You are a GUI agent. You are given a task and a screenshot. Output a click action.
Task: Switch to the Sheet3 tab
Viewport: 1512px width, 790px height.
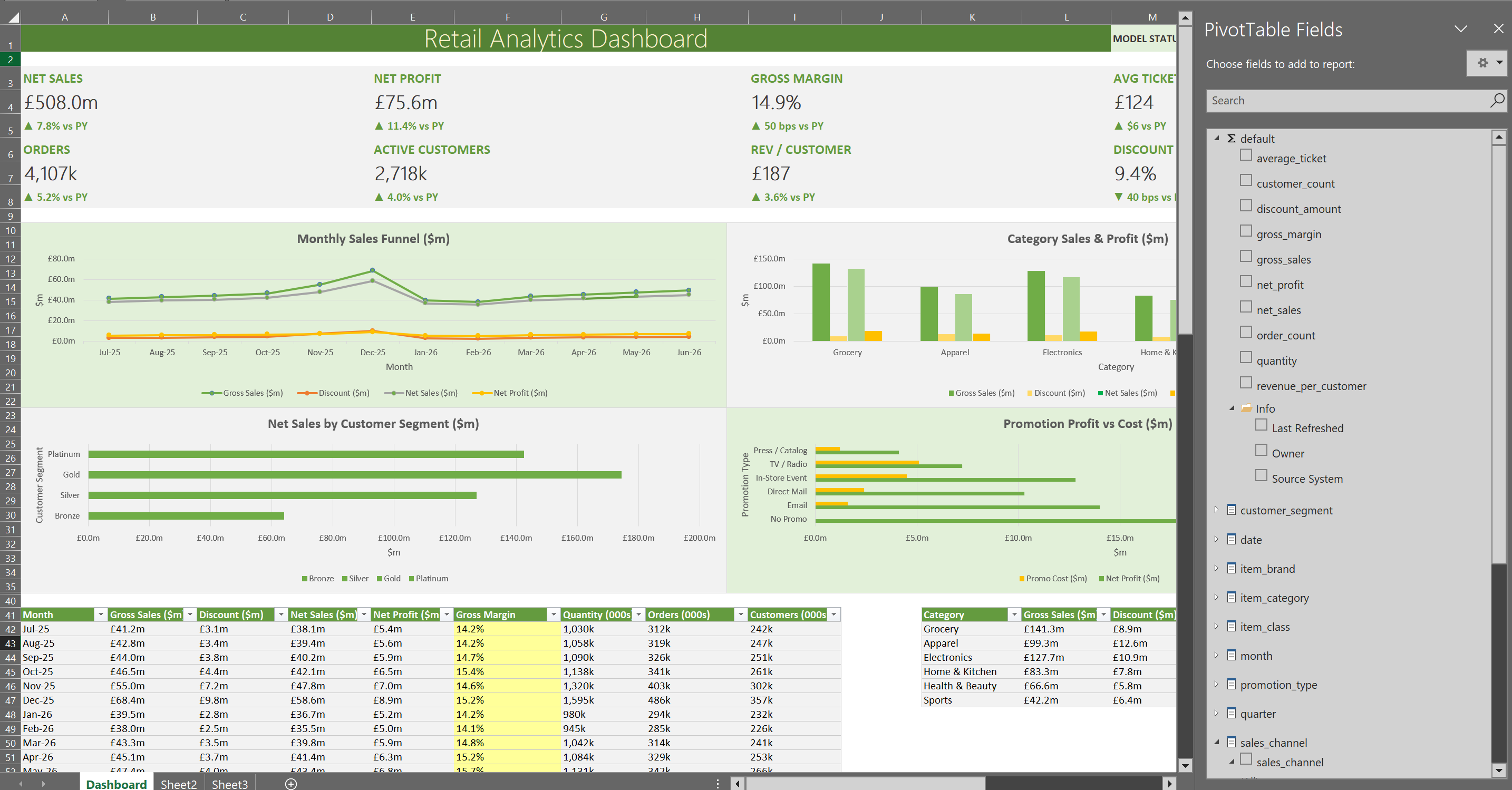tap(229, 784)
